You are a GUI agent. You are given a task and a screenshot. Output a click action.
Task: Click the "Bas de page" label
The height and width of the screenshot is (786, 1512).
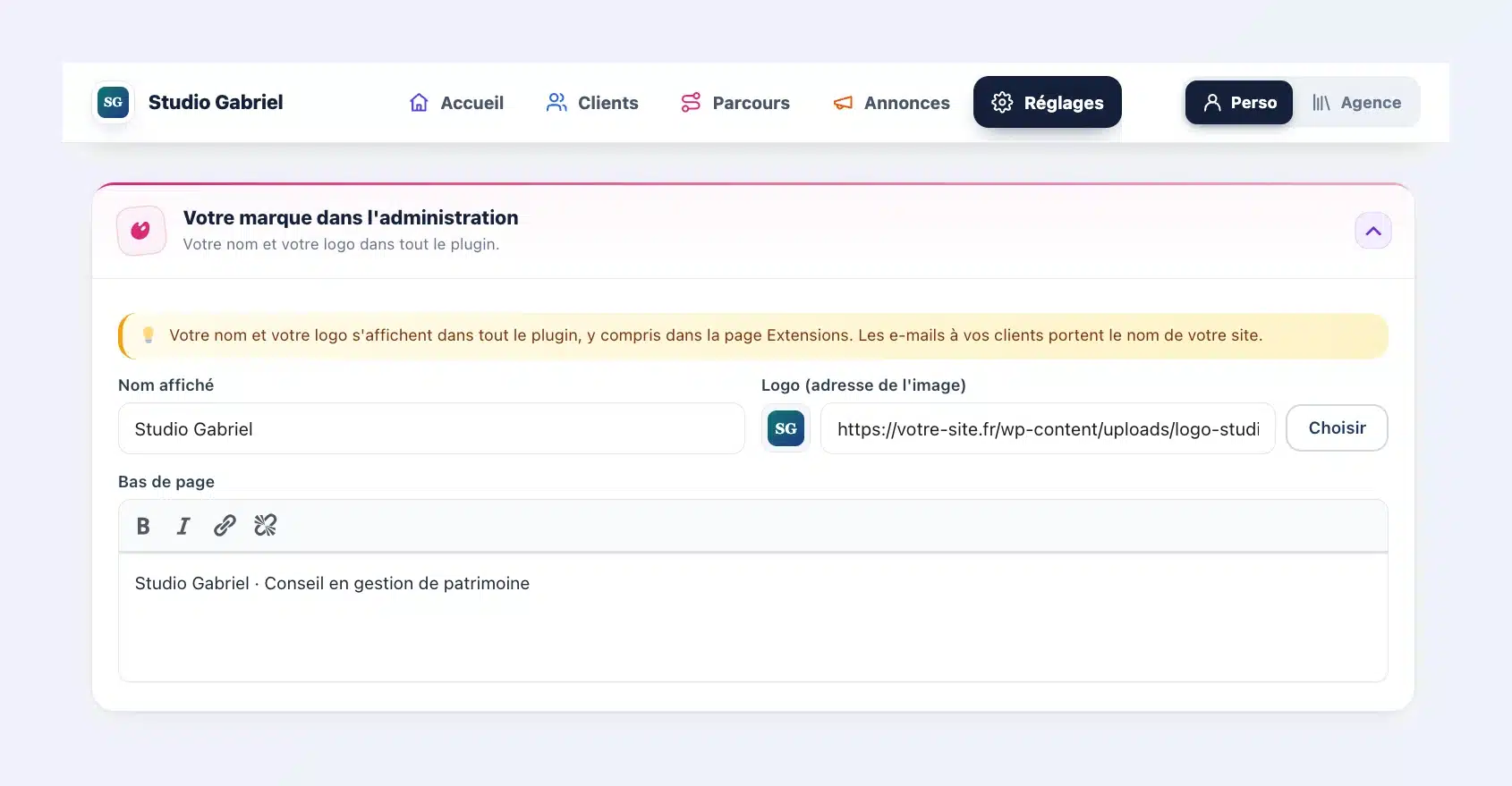point(166,481)
